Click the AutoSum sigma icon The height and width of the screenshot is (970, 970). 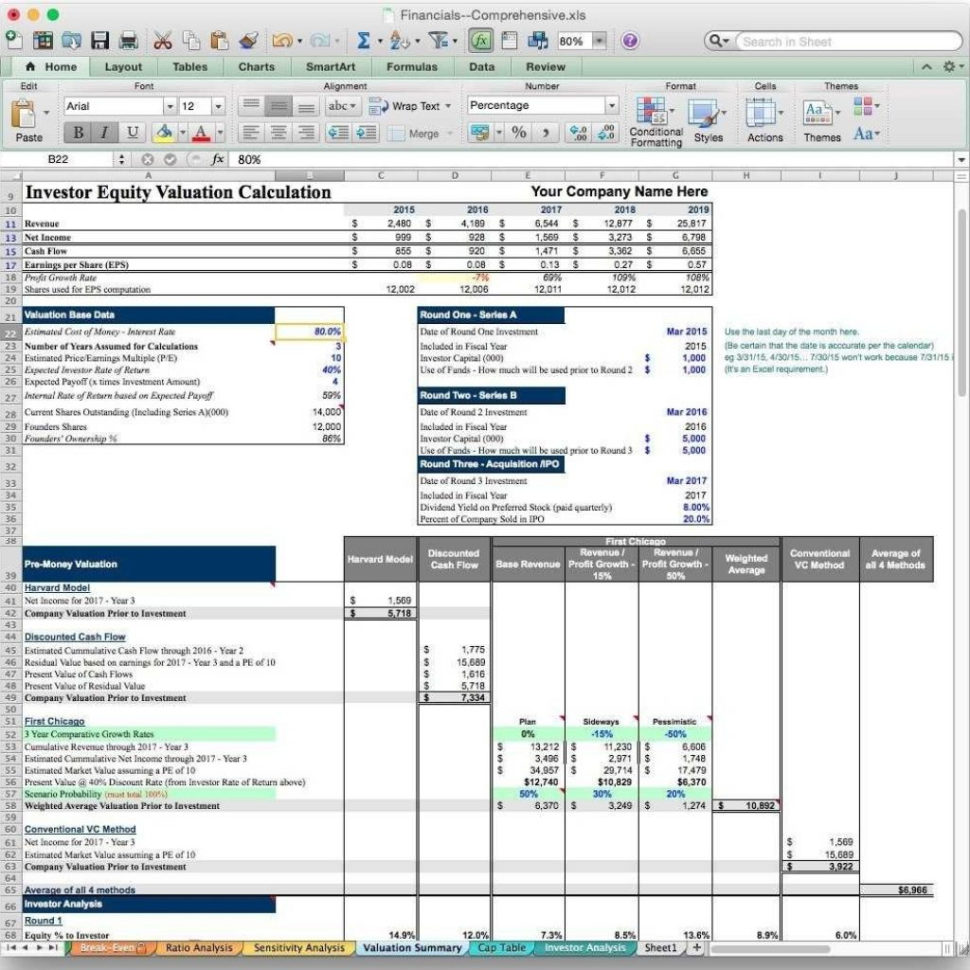(364, 41)
